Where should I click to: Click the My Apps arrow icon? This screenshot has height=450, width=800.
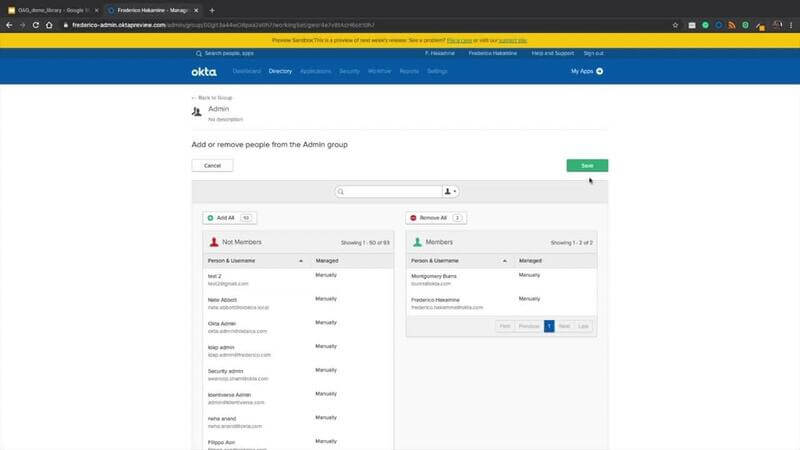pos(599,72)
